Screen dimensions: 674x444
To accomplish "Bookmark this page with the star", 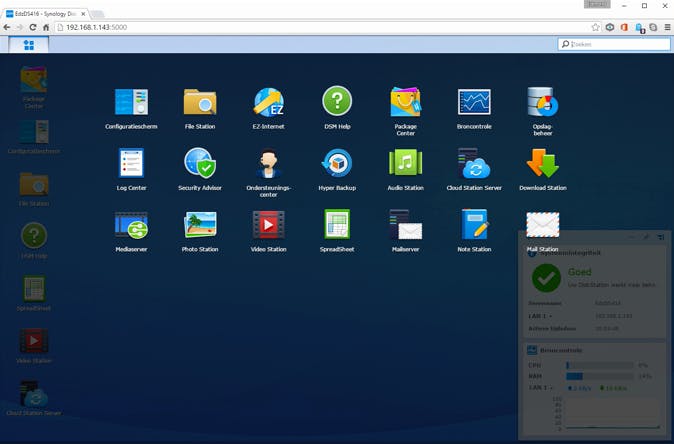I will 595,27.
